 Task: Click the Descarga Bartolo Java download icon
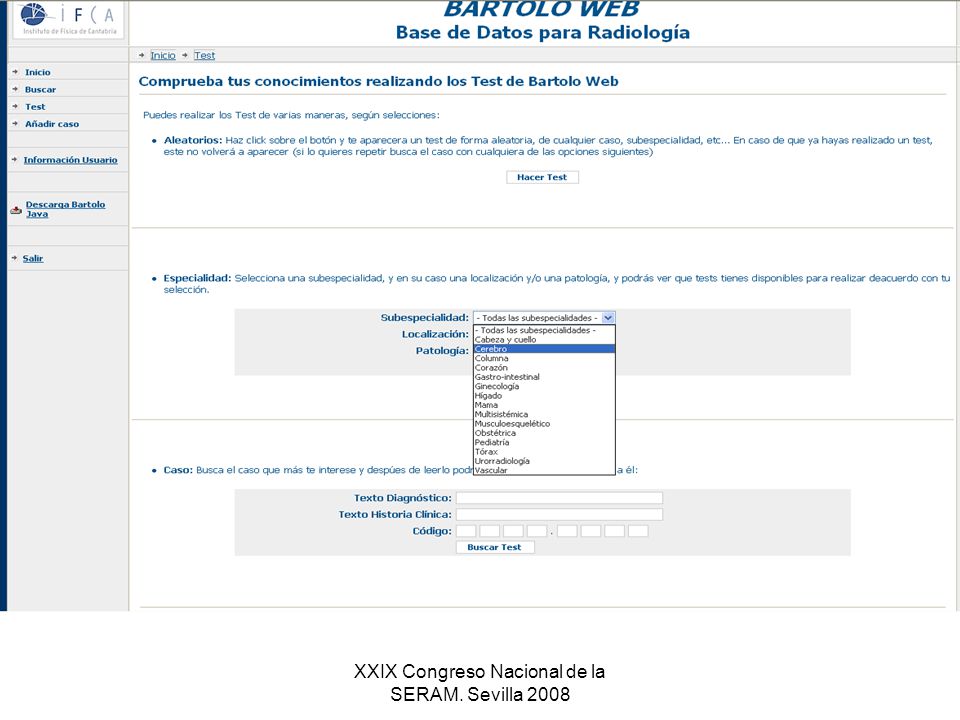pos(16,210)
